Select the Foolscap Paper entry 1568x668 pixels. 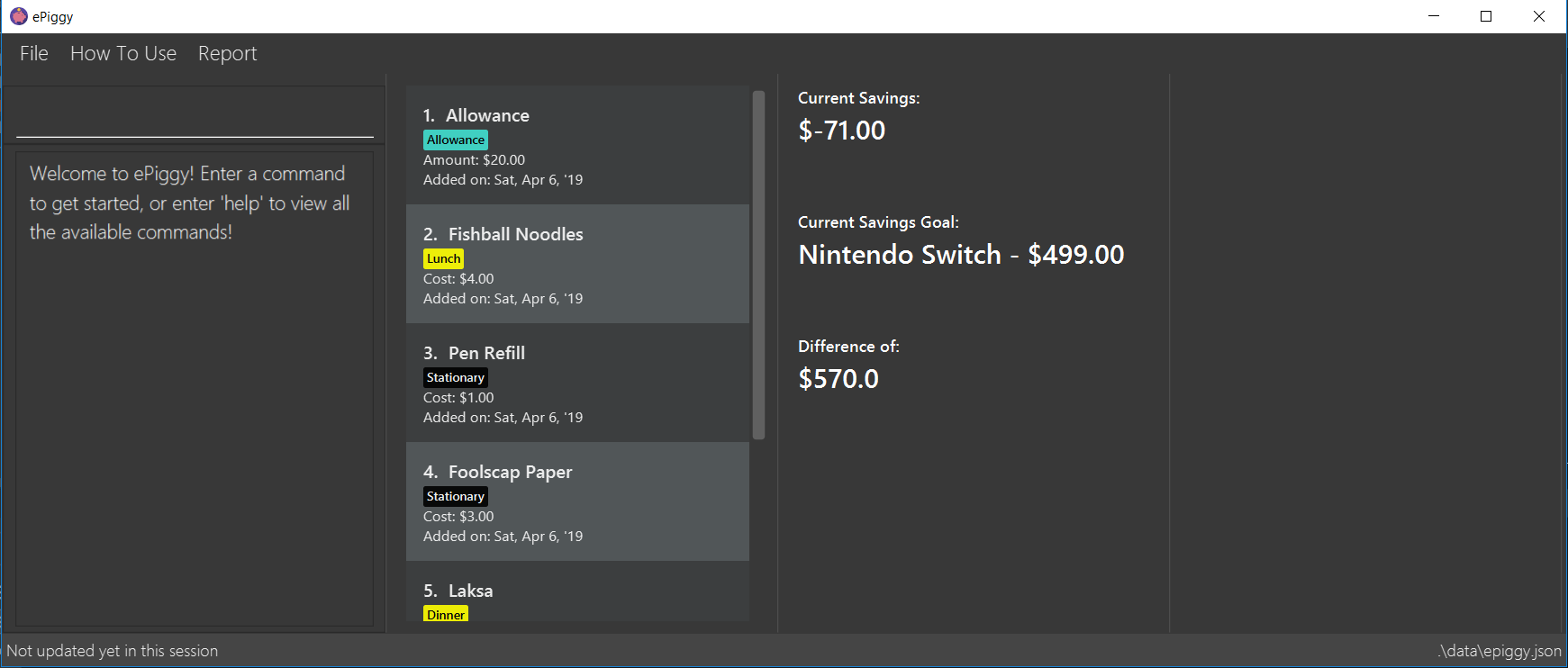coord(577,501)
